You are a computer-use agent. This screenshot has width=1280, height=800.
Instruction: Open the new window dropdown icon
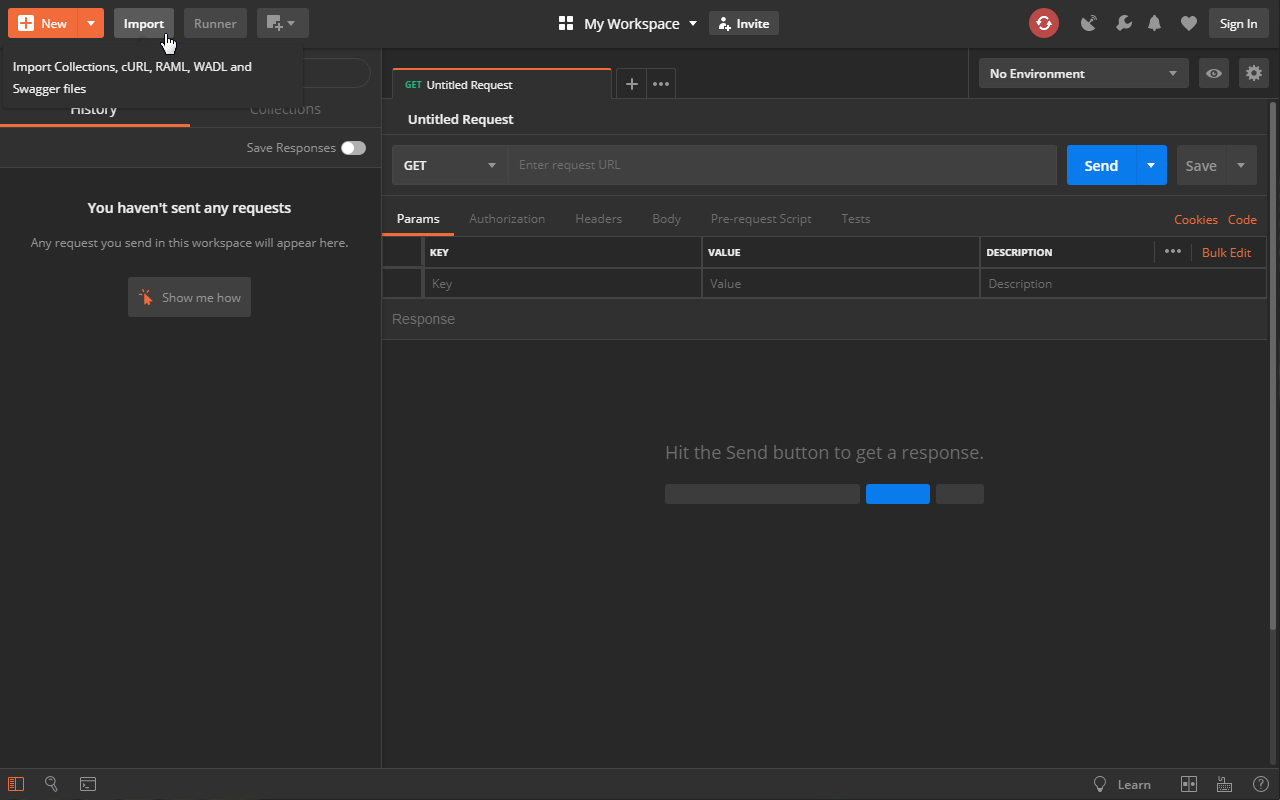tap(282, 23)
